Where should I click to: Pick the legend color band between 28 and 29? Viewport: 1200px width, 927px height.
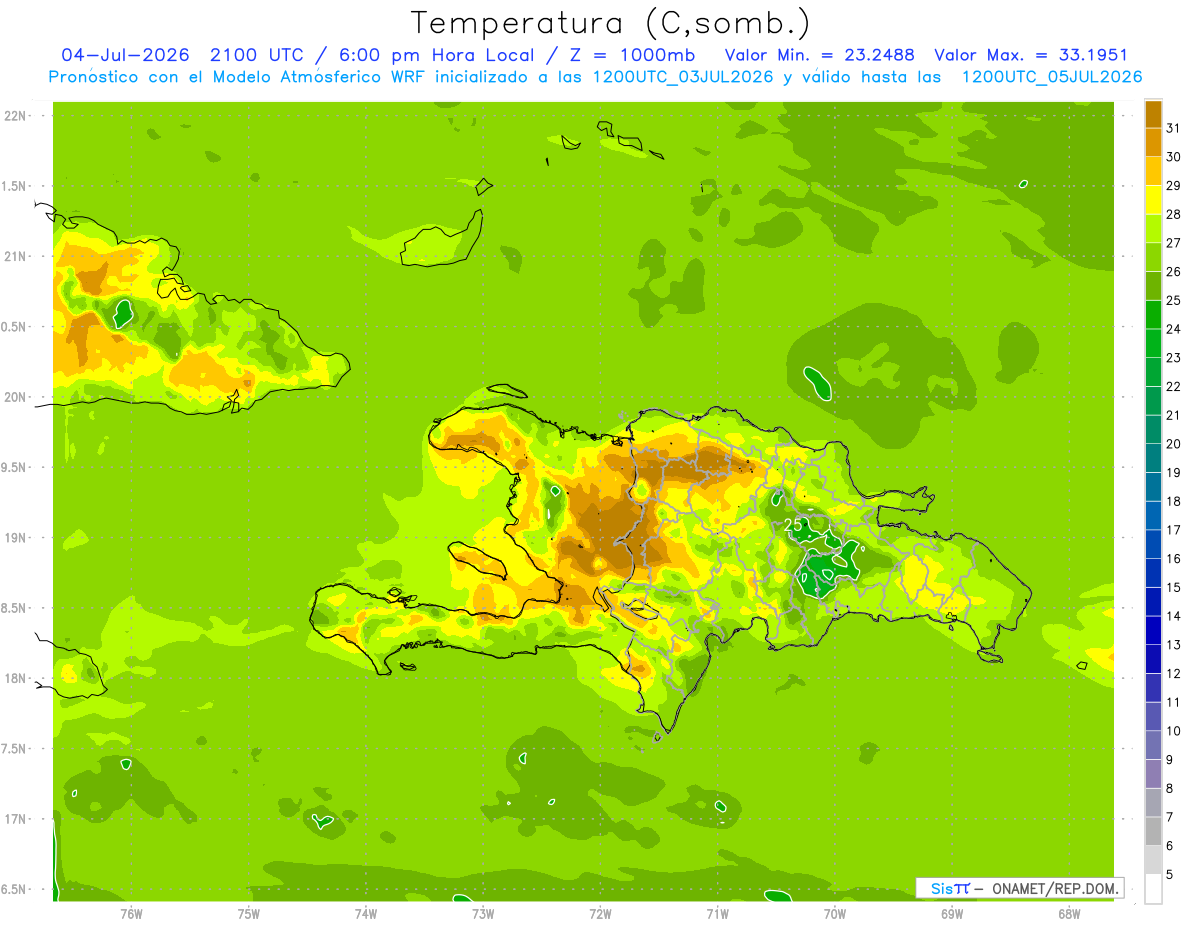1153,200
